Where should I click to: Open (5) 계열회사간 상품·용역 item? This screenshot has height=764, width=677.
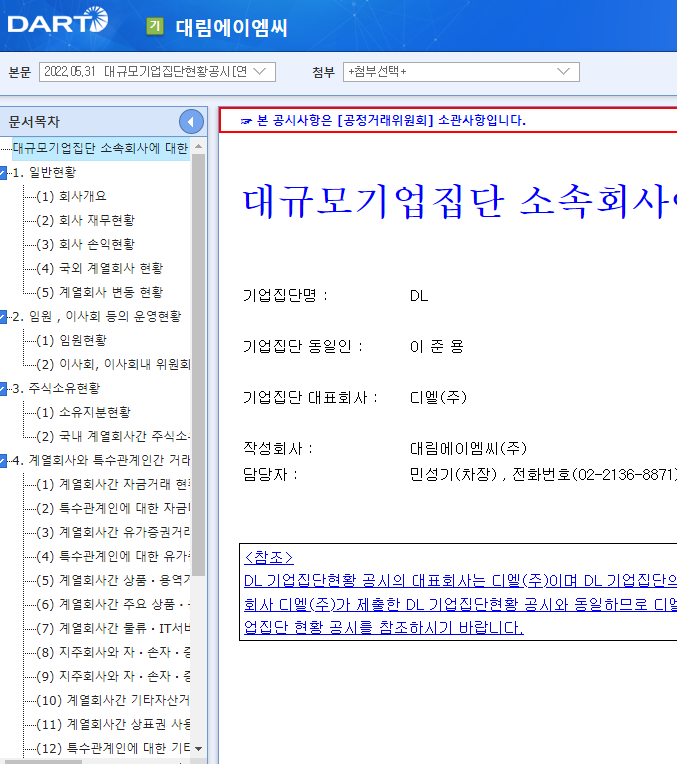[x=113, y=580]
